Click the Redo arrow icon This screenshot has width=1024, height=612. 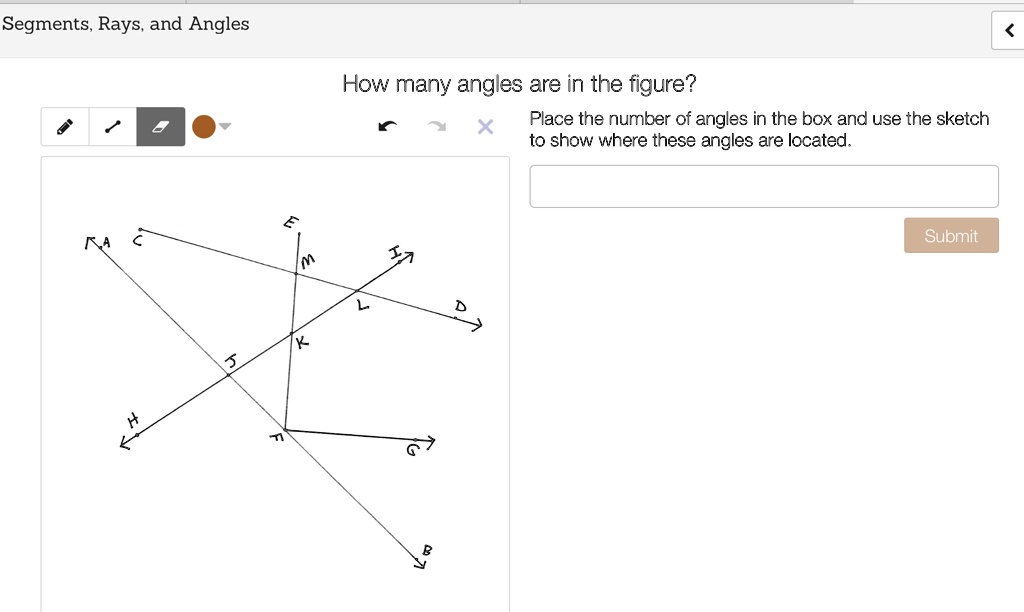(x=436, y=126)
